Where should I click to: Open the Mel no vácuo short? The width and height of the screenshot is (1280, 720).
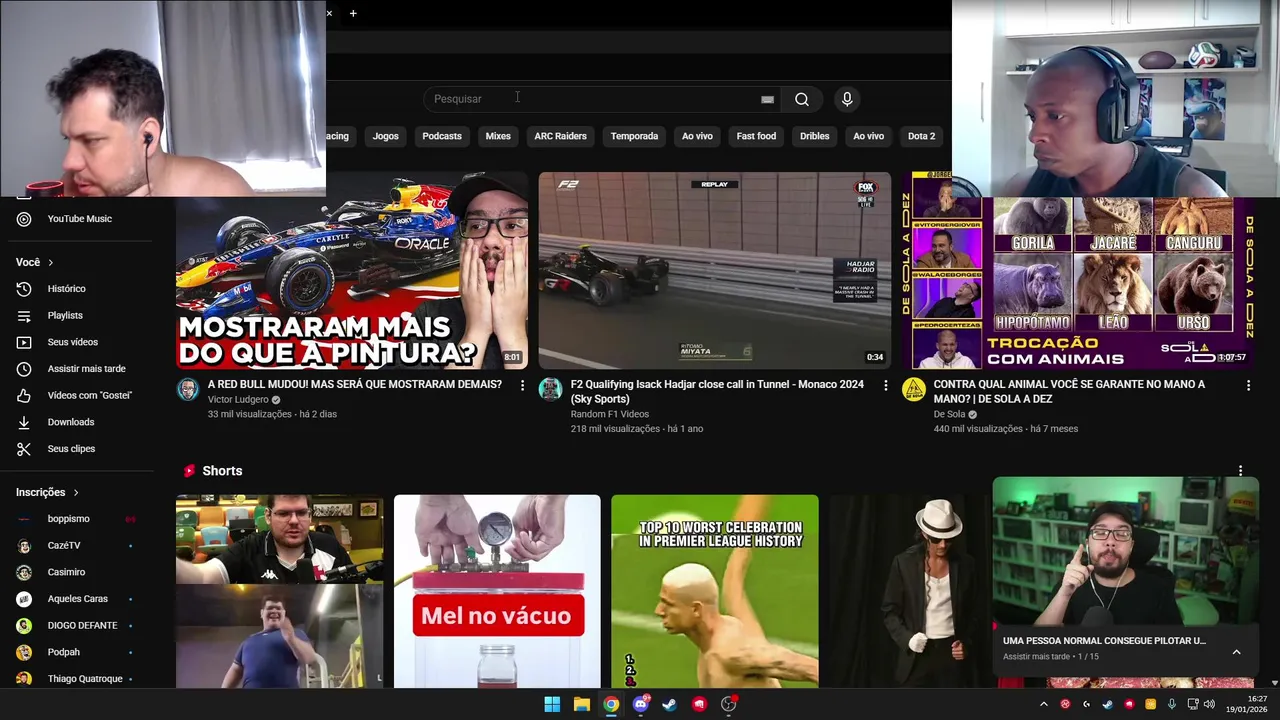click(497, 591)
